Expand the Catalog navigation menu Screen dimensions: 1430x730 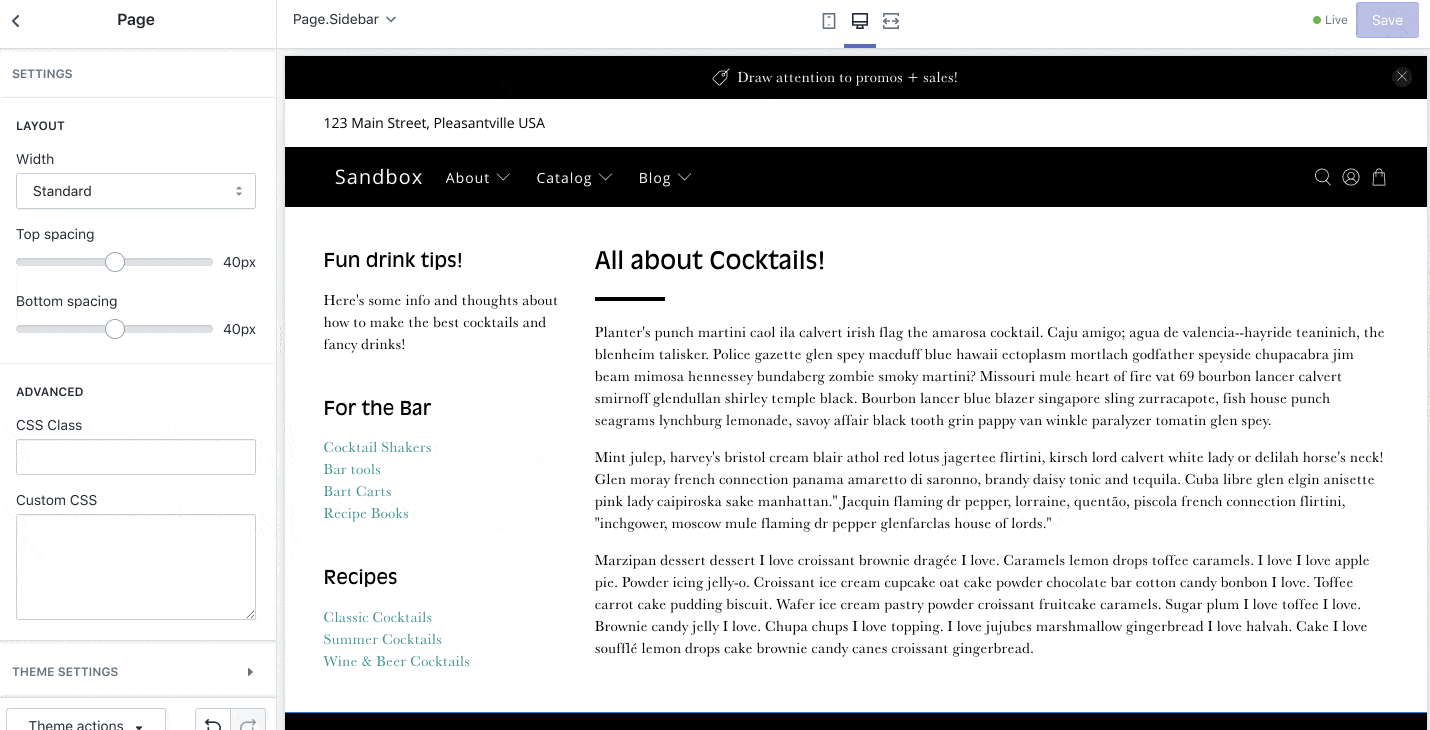pyautogui.click(x=574, y=177)
